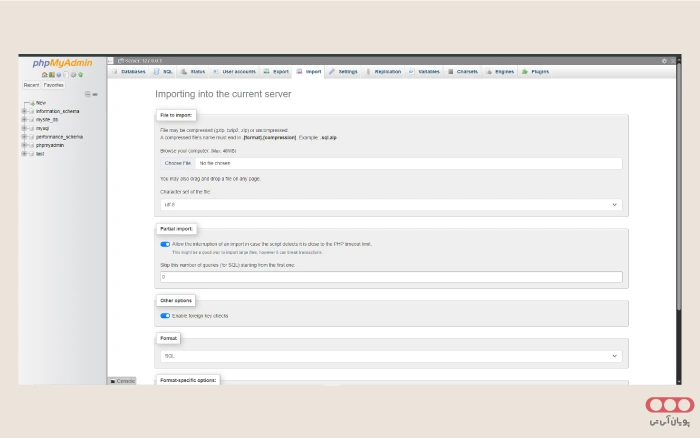Click the Server: 127.0.0.1 breadcrumb link
700x438 pixels.
click(x=140, y=61)
